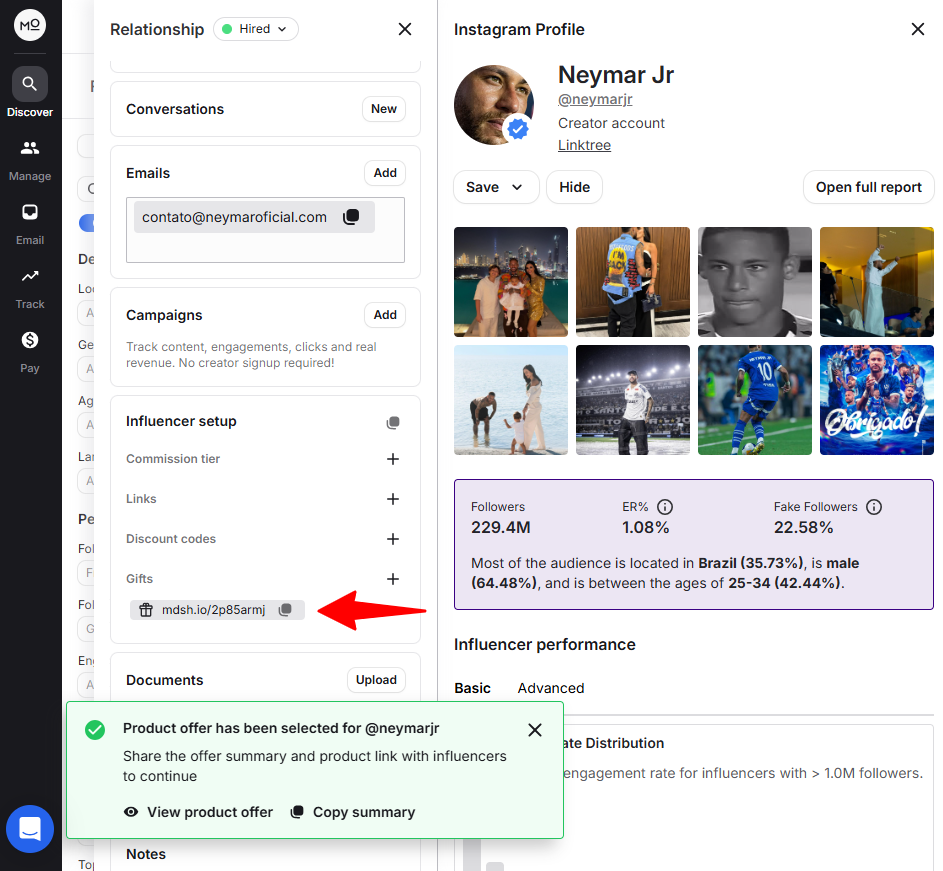
Task: Switch to the Basic performance tab
Action: [x=472, y=688]
